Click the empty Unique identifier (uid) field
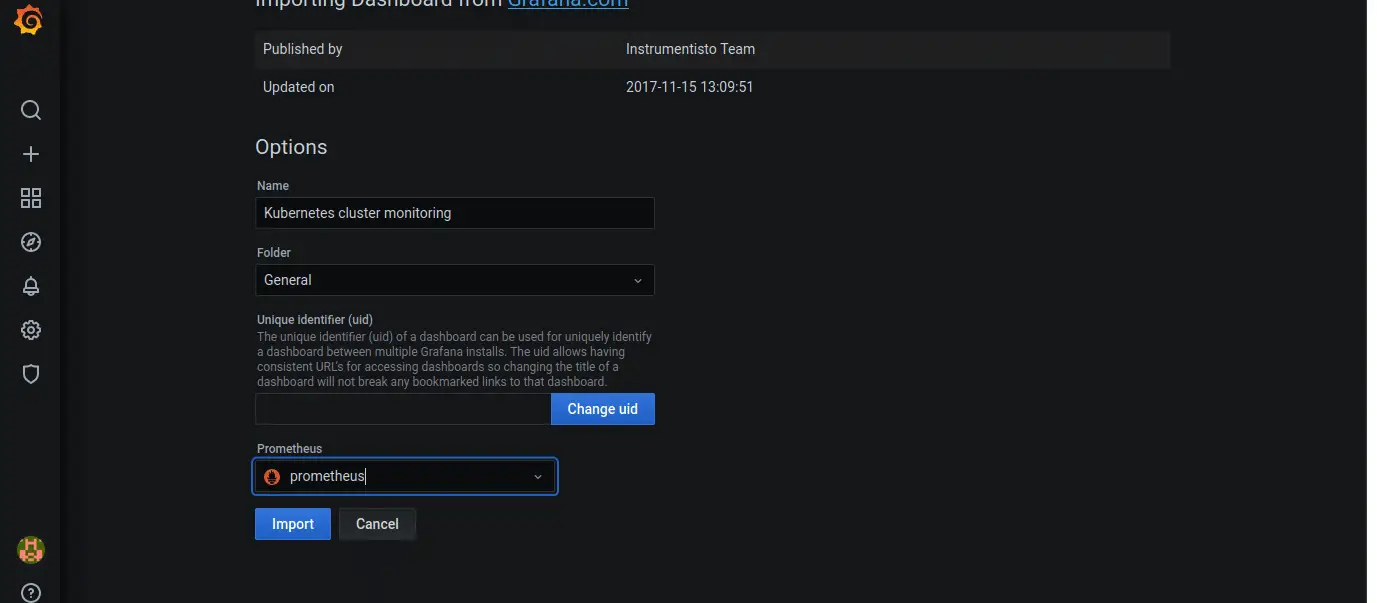This screenshot has width=1377, height=603. click(x=402, y=408)
